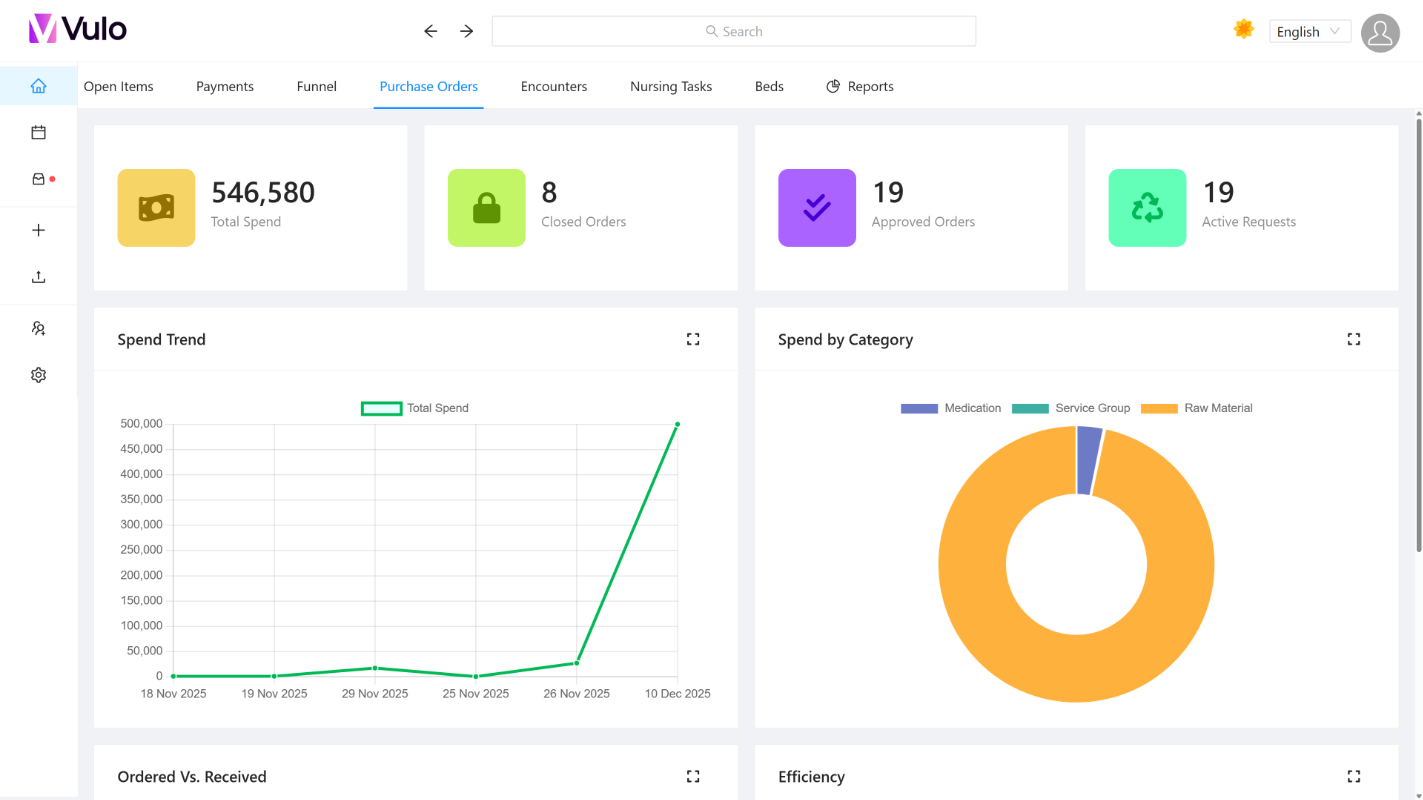Open the calendar icon in the sidebar

point(38,131)
